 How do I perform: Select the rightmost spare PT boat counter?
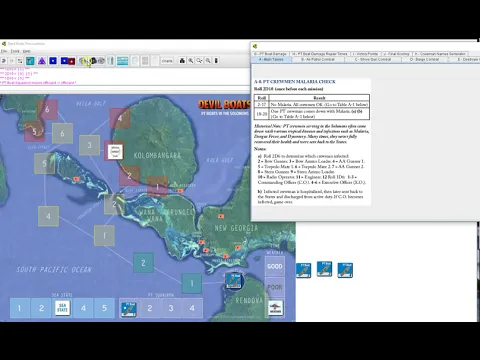pos(345,270)
